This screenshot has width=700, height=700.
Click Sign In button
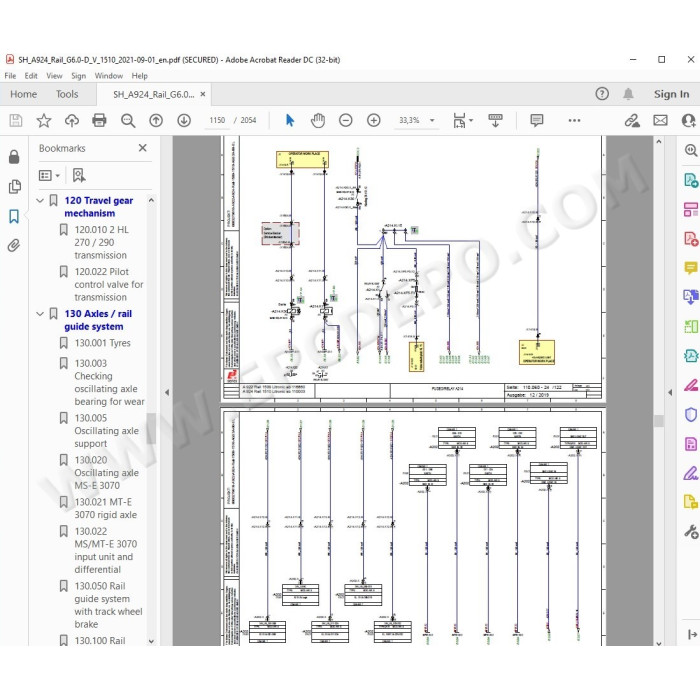(x=671, y=94)
